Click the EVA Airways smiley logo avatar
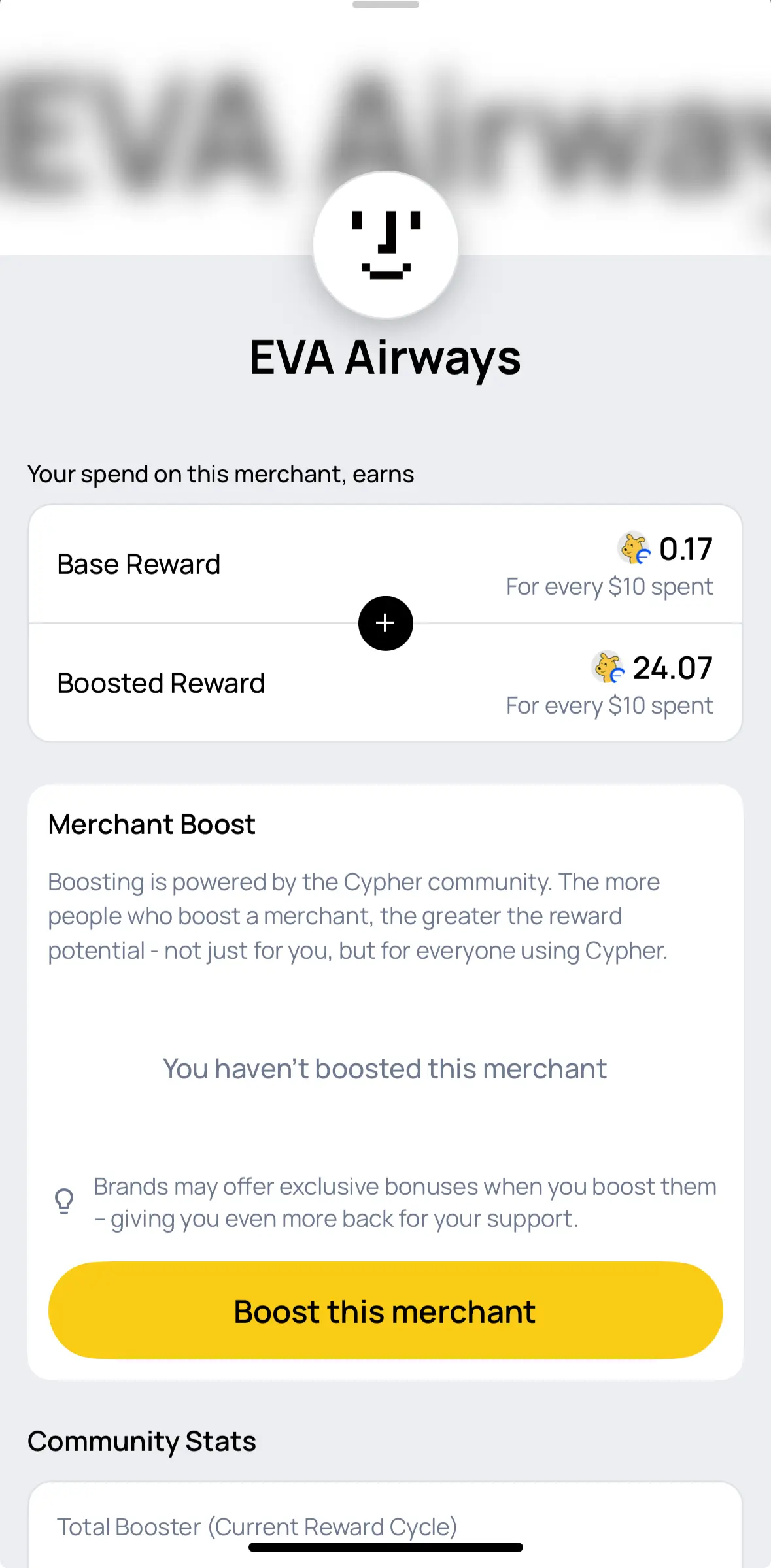Screen dimensions: 771x1568 point(385,245)
